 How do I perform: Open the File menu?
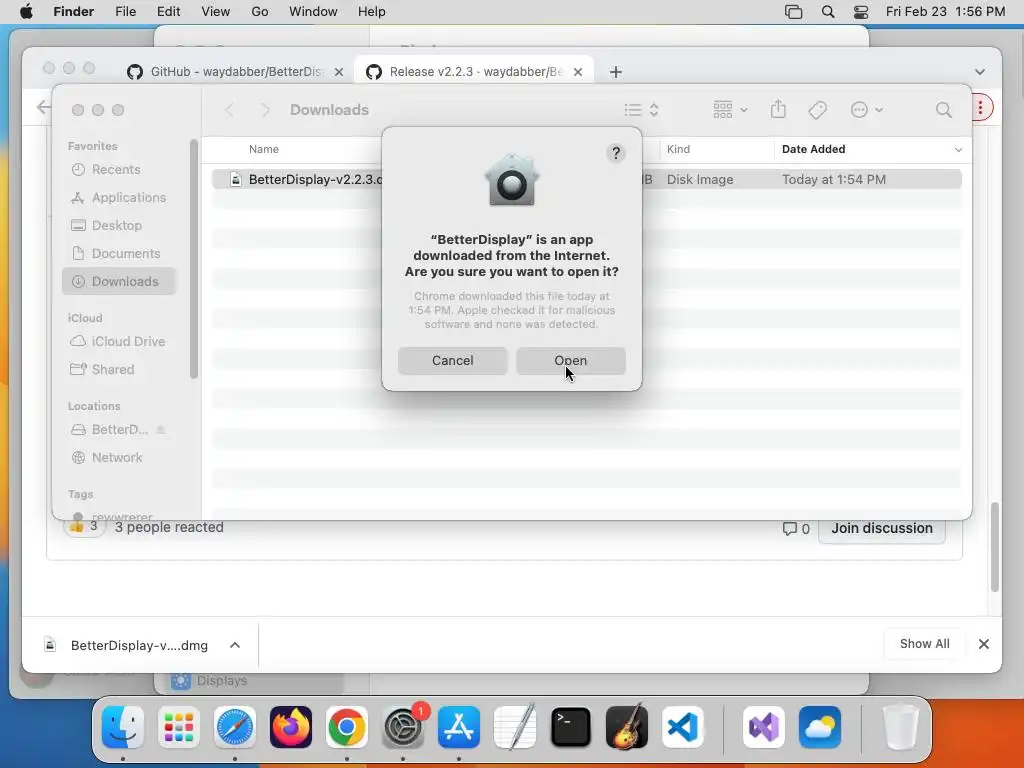tap(125, 12)
